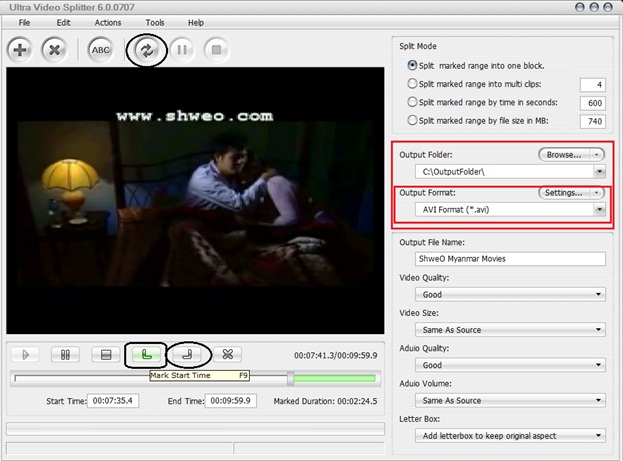Click the time in seconds field showing 600
Screen dimensions: 623x461
click(592, 103)
